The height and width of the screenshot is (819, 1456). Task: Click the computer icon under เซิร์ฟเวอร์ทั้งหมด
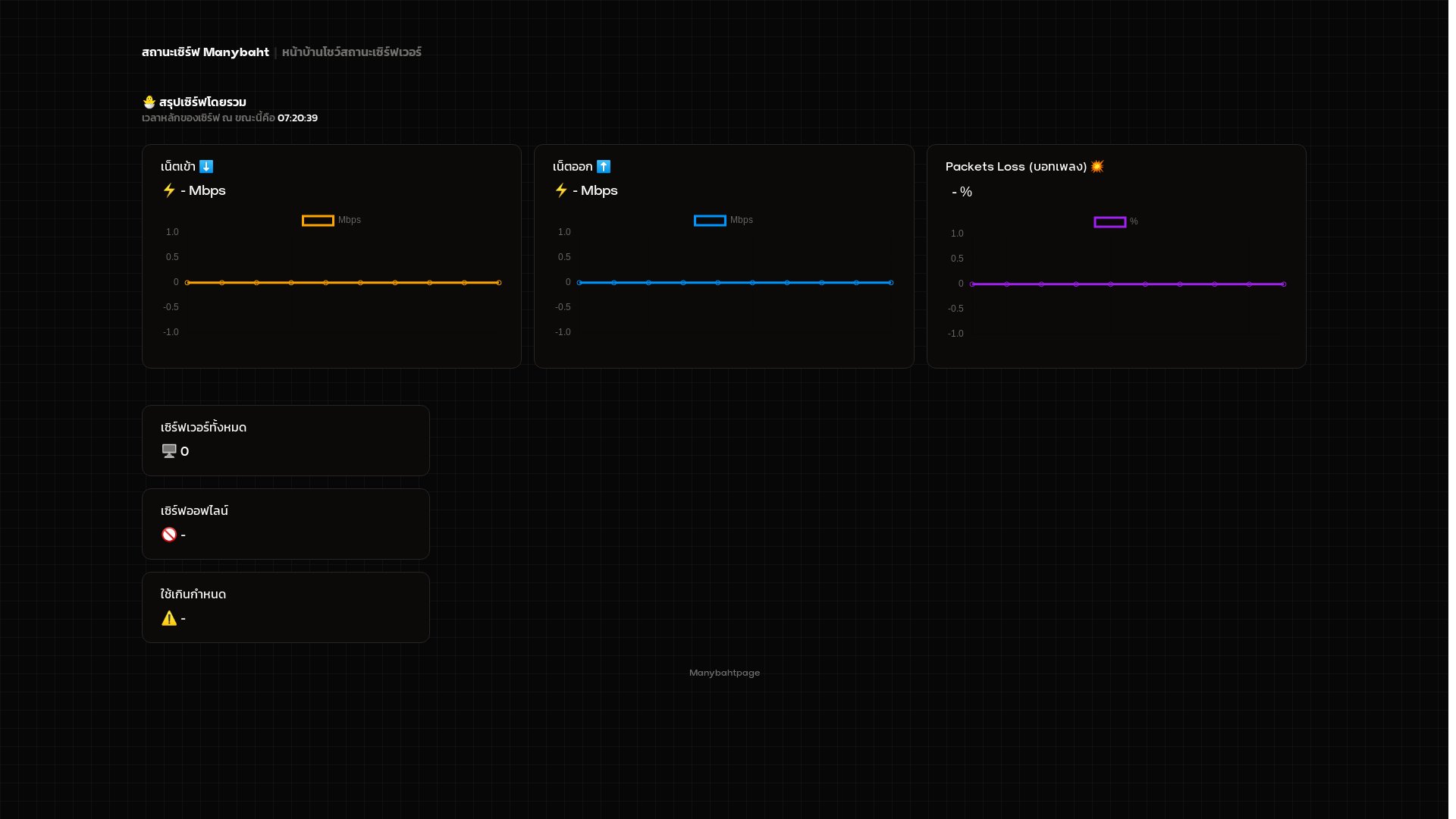click(169, 451)
